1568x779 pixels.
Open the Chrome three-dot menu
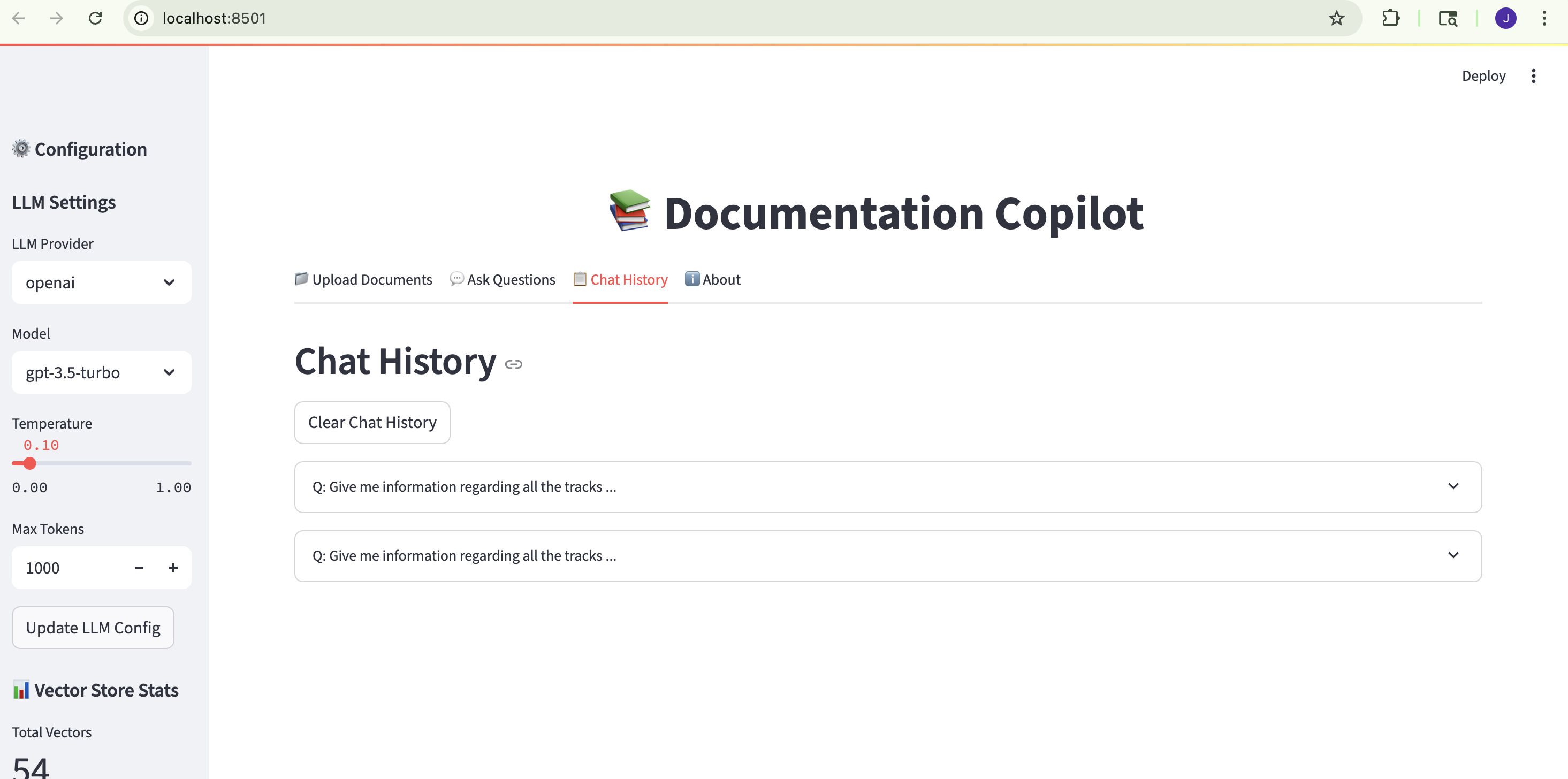coord(1544,18)
